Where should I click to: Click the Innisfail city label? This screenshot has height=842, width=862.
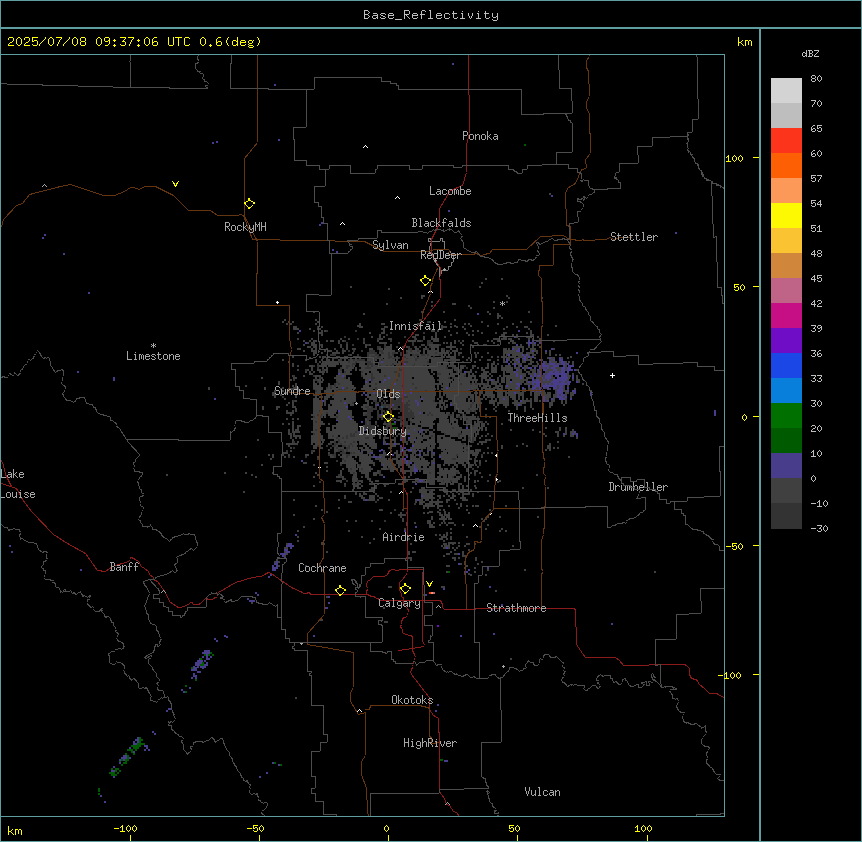coord(416,326)
